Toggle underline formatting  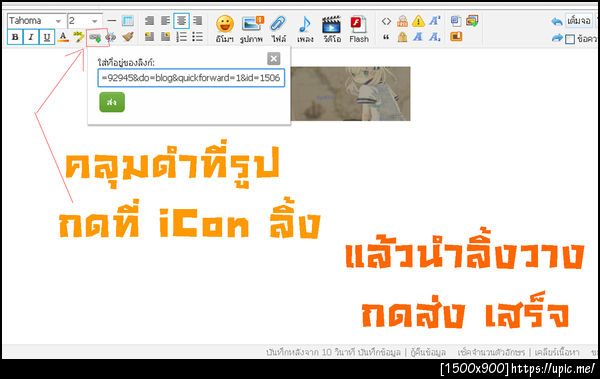tap(47, 37)
